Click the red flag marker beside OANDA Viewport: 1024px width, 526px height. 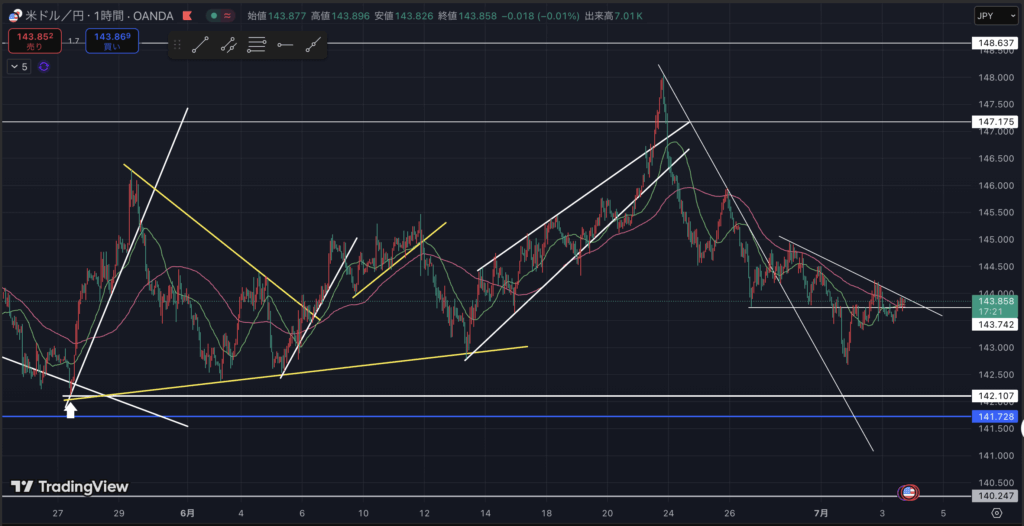(x=186, y=15)
